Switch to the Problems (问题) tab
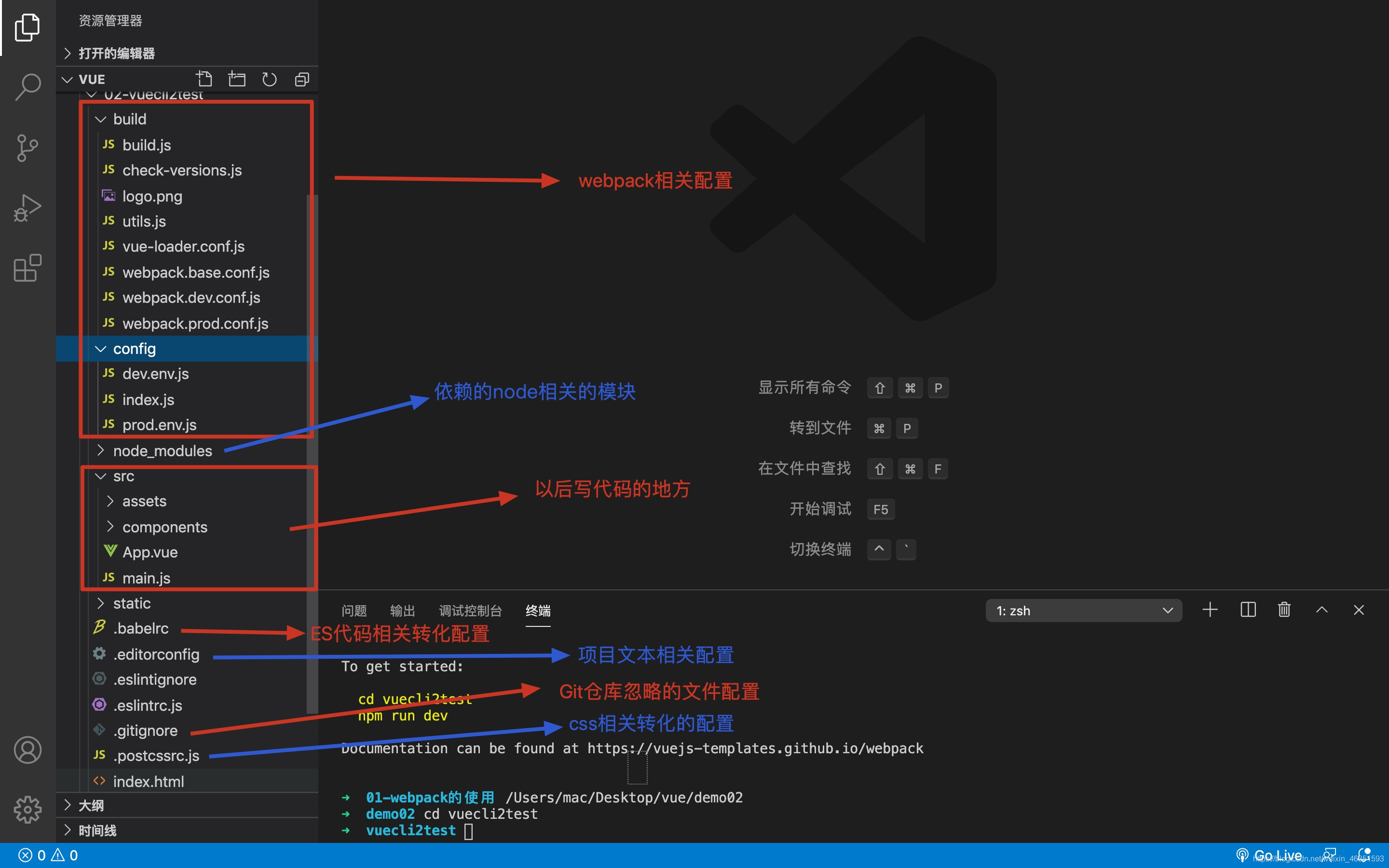Viewport: 1389px width, 868px height. pyautogui.click(x=354, y=610)
